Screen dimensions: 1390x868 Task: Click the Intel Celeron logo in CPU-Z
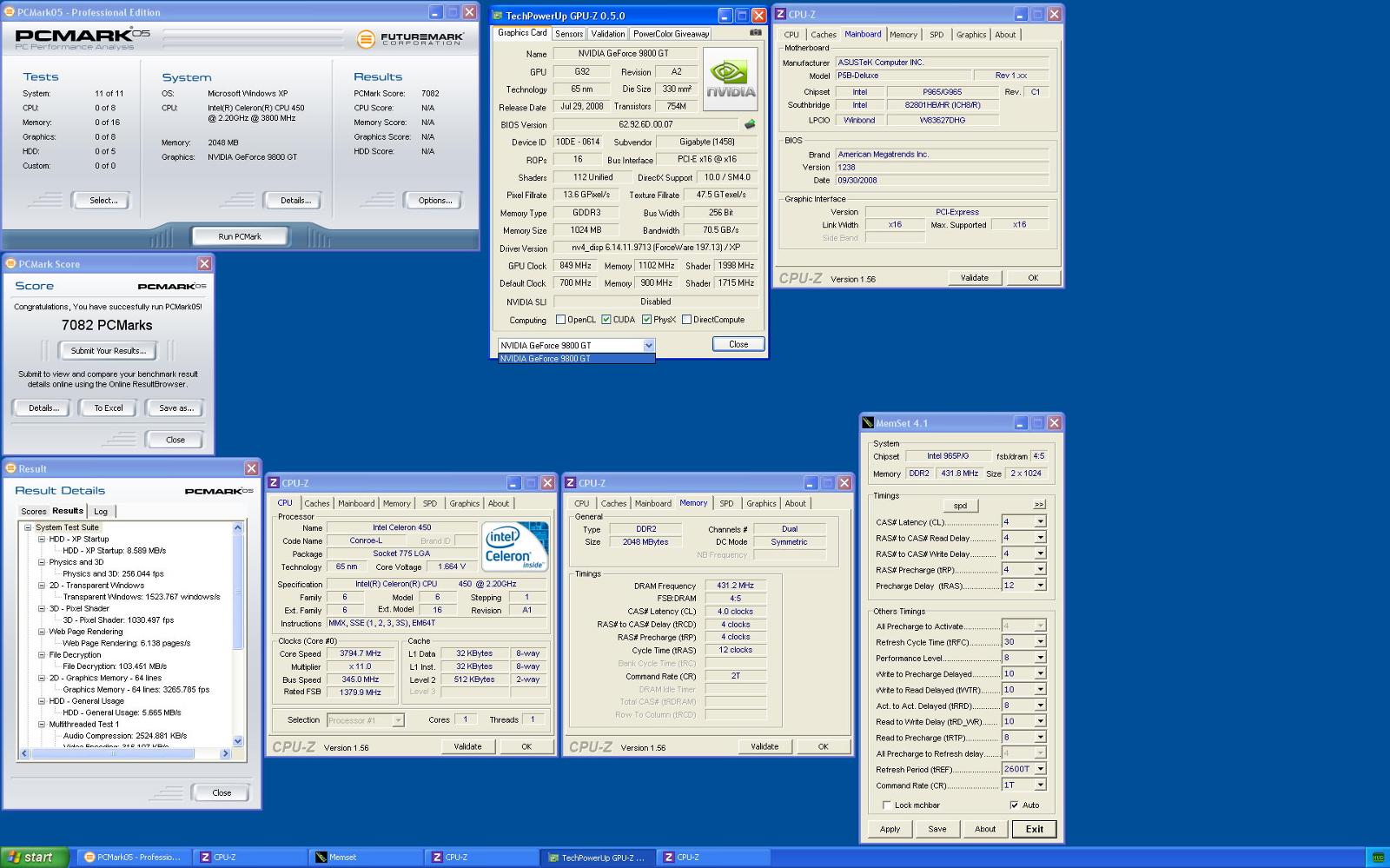515,546
